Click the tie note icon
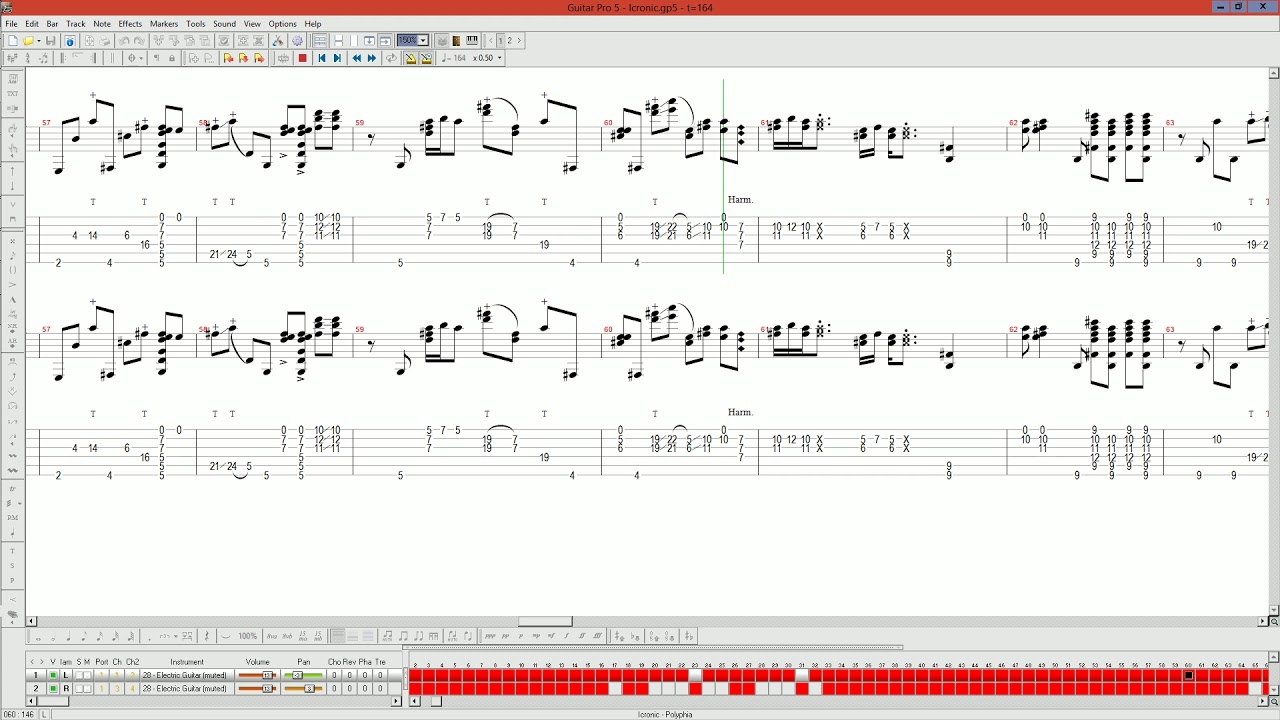Viewport: 1280px width, 720px height. (226, 636)
